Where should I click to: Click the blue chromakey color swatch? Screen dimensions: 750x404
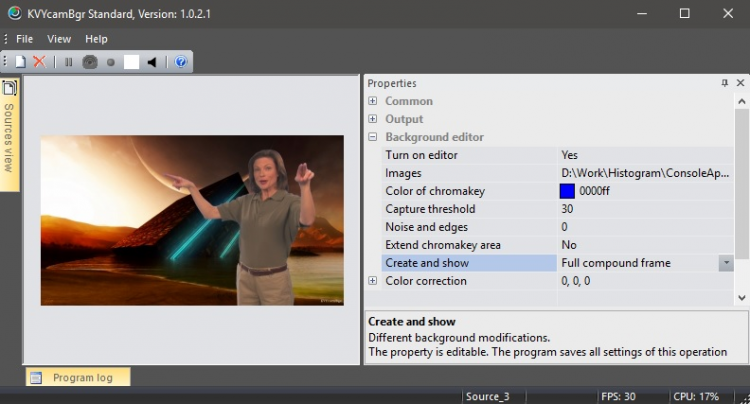(567, 191)
